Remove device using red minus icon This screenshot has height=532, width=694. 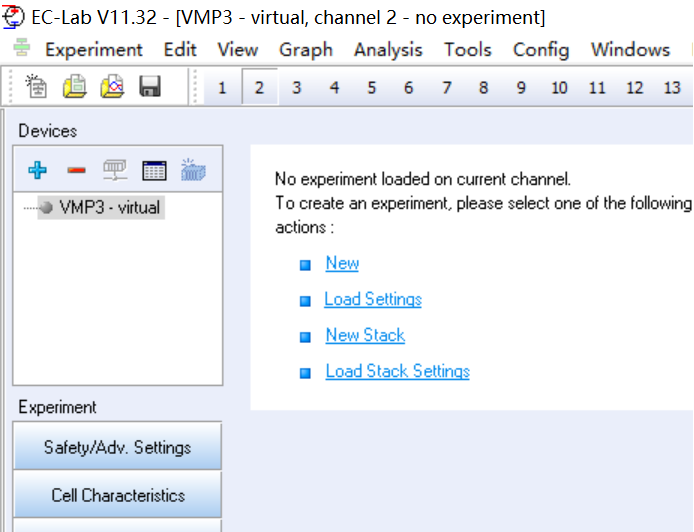[76, 171]
